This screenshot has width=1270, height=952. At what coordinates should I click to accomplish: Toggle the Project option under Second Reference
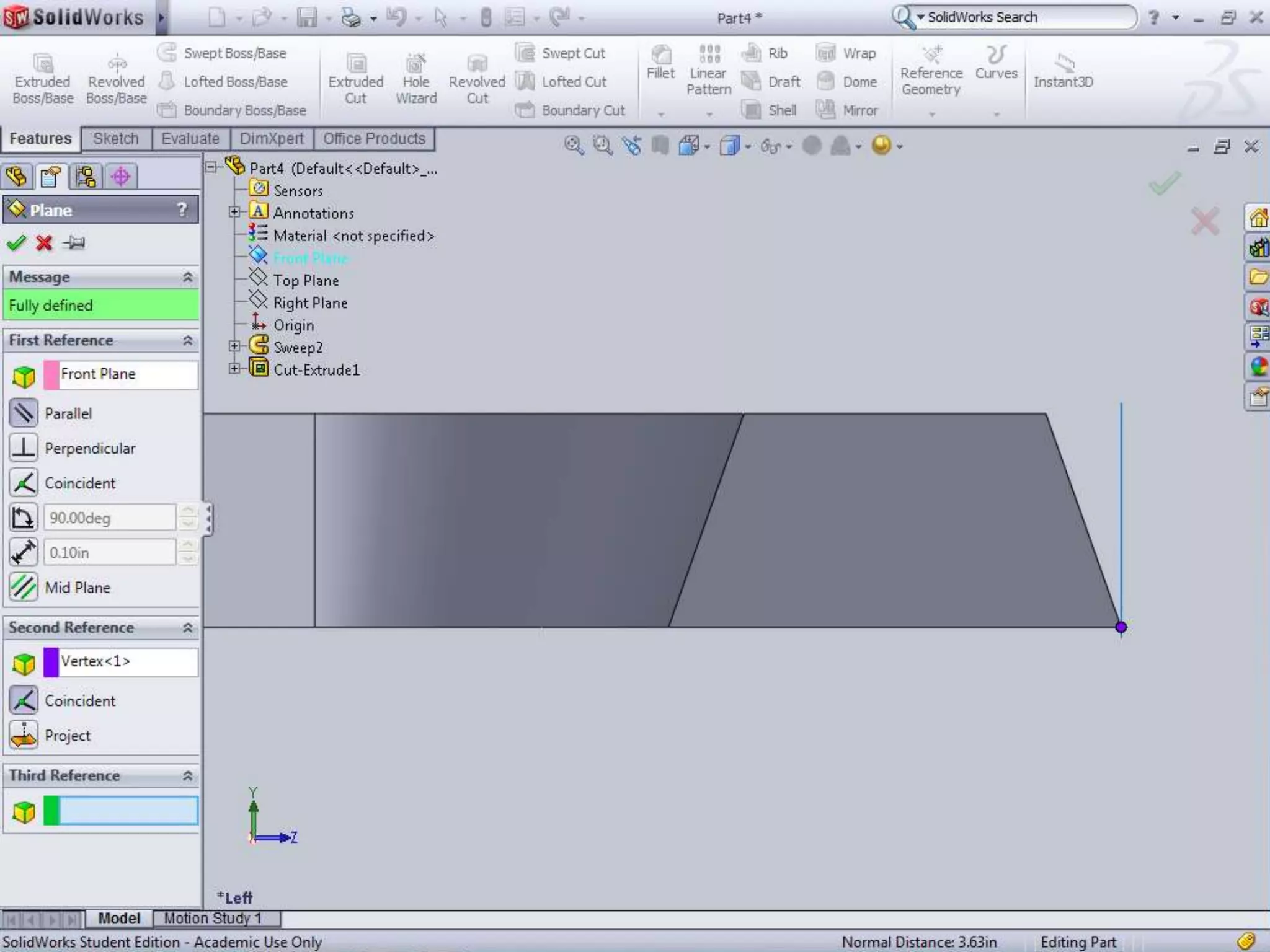tap(24, 735)
